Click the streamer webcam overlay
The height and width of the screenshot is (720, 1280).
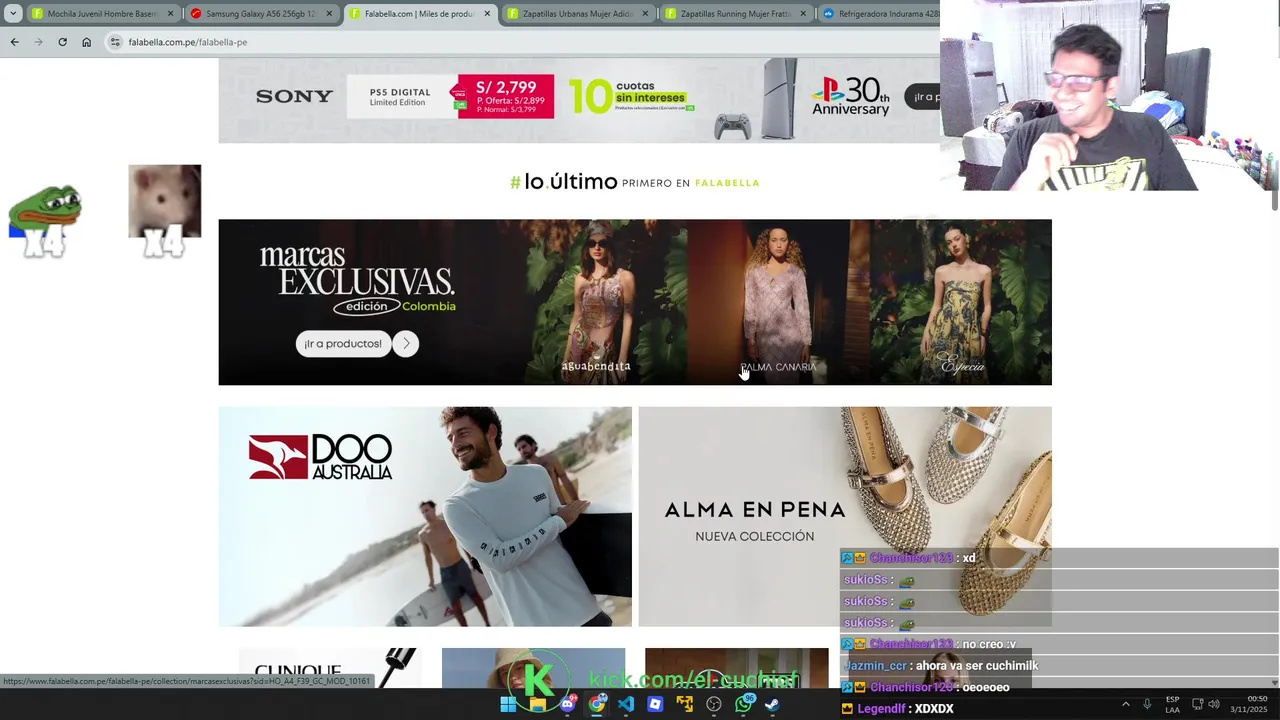coord(1110,95)
